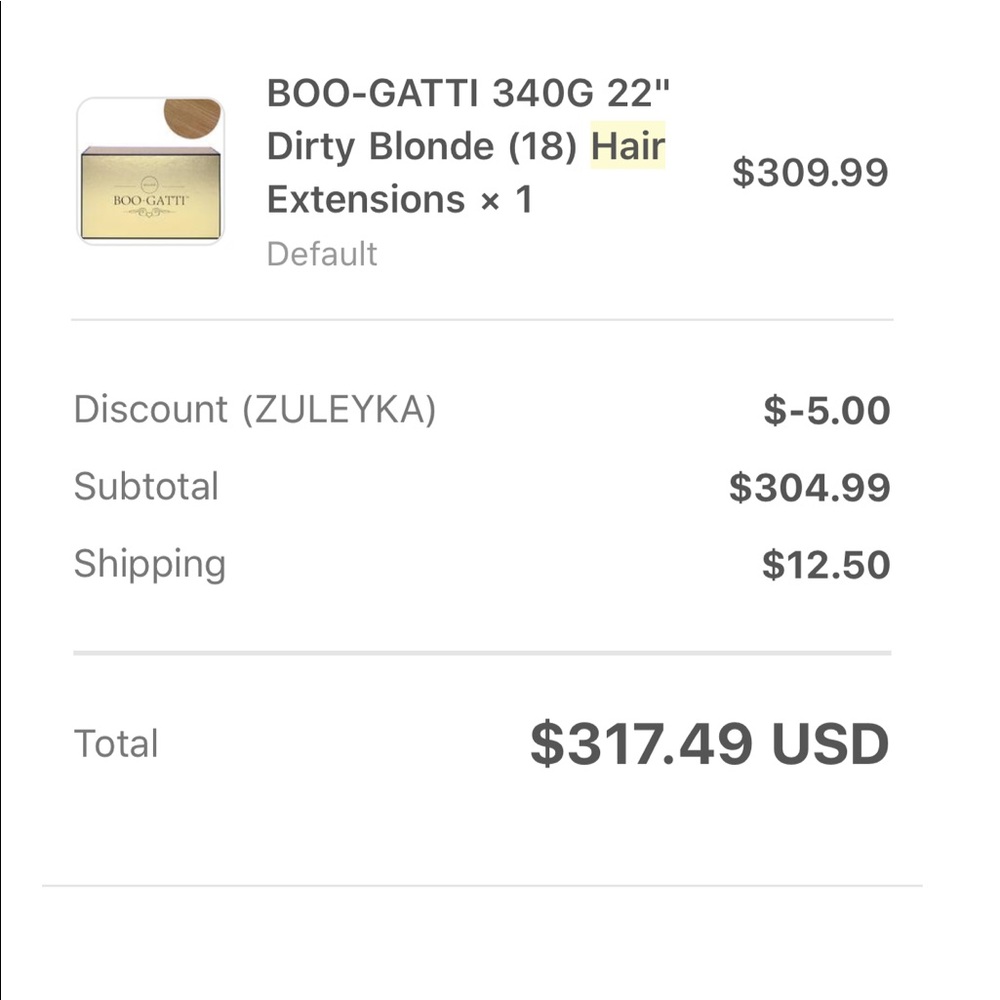Click the $-5.00 discount amount
Screen dimensions: 1000x1000
(826, 410)
